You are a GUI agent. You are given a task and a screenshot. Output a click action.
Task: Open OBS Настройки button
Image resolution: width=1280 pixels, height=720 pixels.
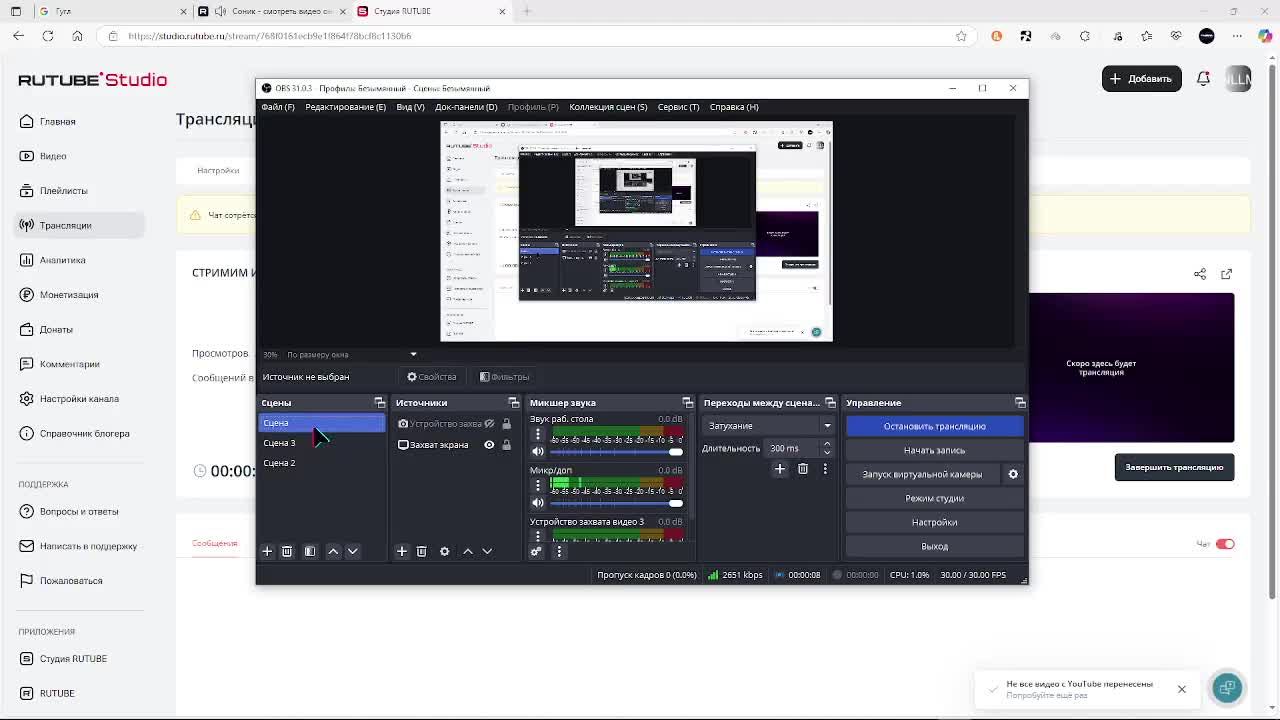tap(934, 522)
